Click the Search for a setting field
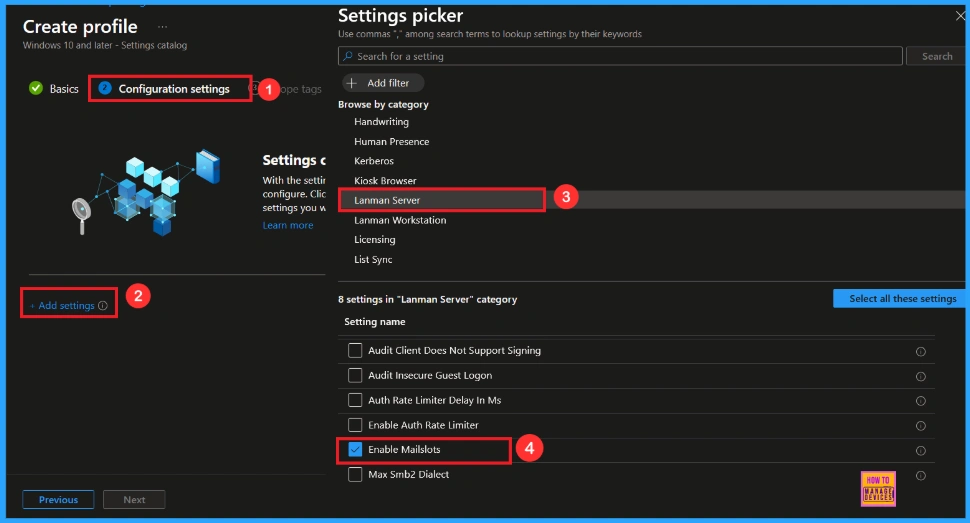The height and width of the screenshot is (523, 970). click(x=620, y=56)
